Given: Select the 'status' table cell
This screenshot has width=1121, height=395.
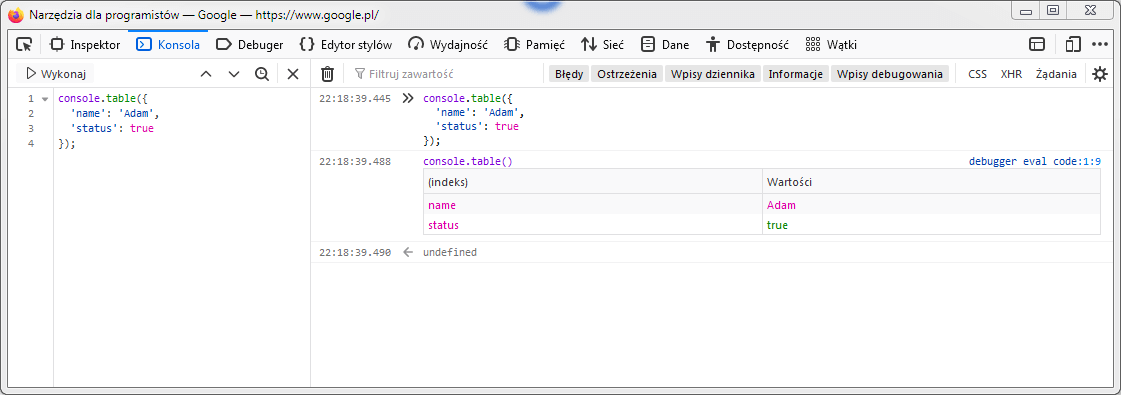Looking at the screenshot, I should (593, 225).
